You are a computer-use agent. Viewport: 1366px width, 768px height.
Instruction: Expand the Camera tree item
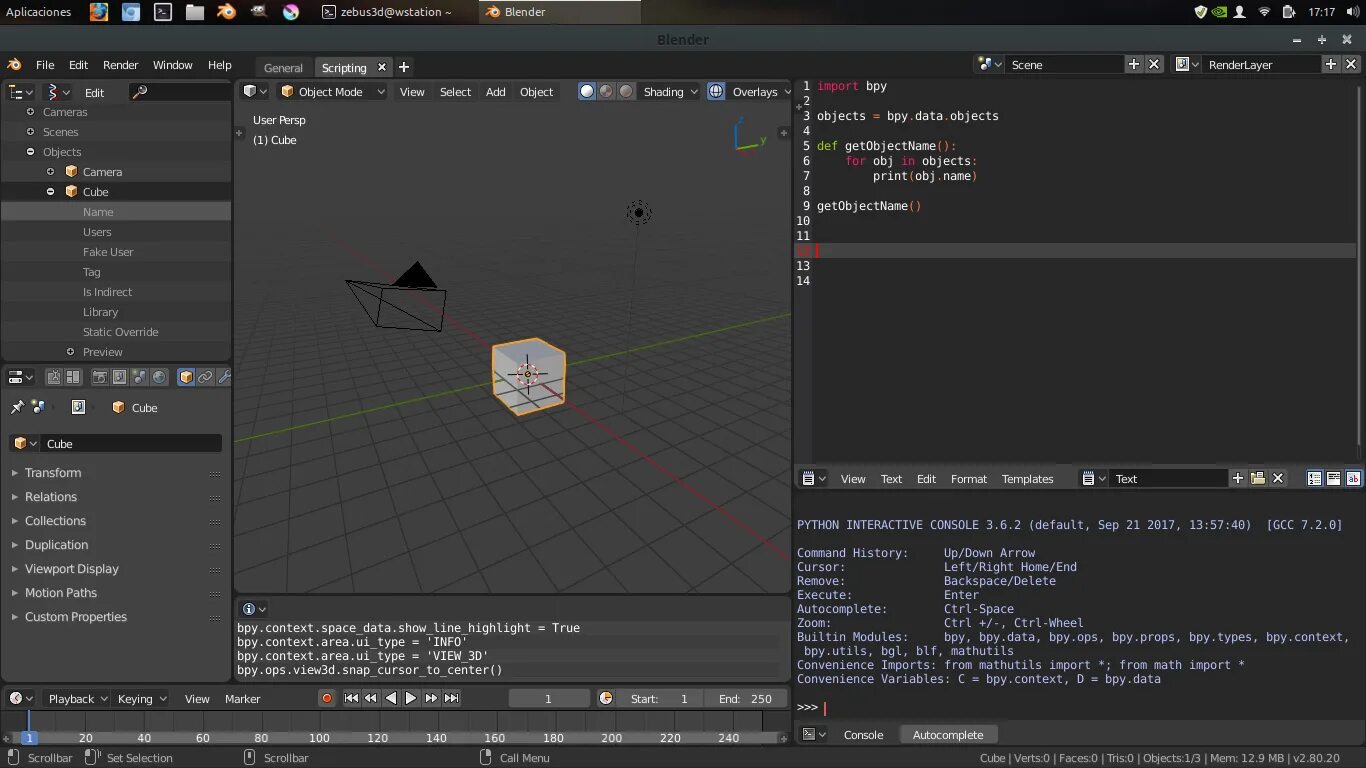(50, 171)
